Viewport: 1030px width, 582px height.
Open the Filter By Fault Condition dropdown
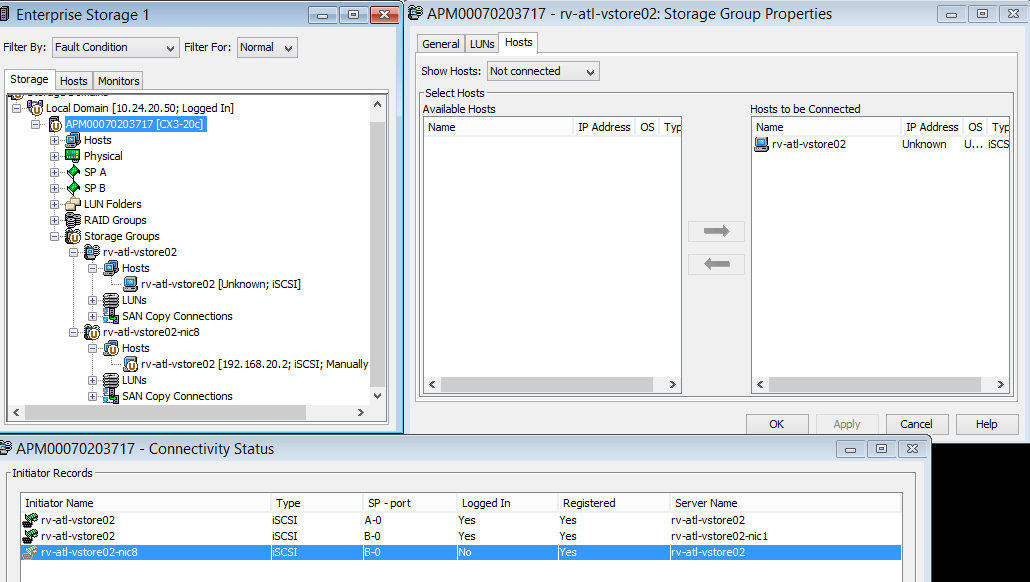pos(115,47)
